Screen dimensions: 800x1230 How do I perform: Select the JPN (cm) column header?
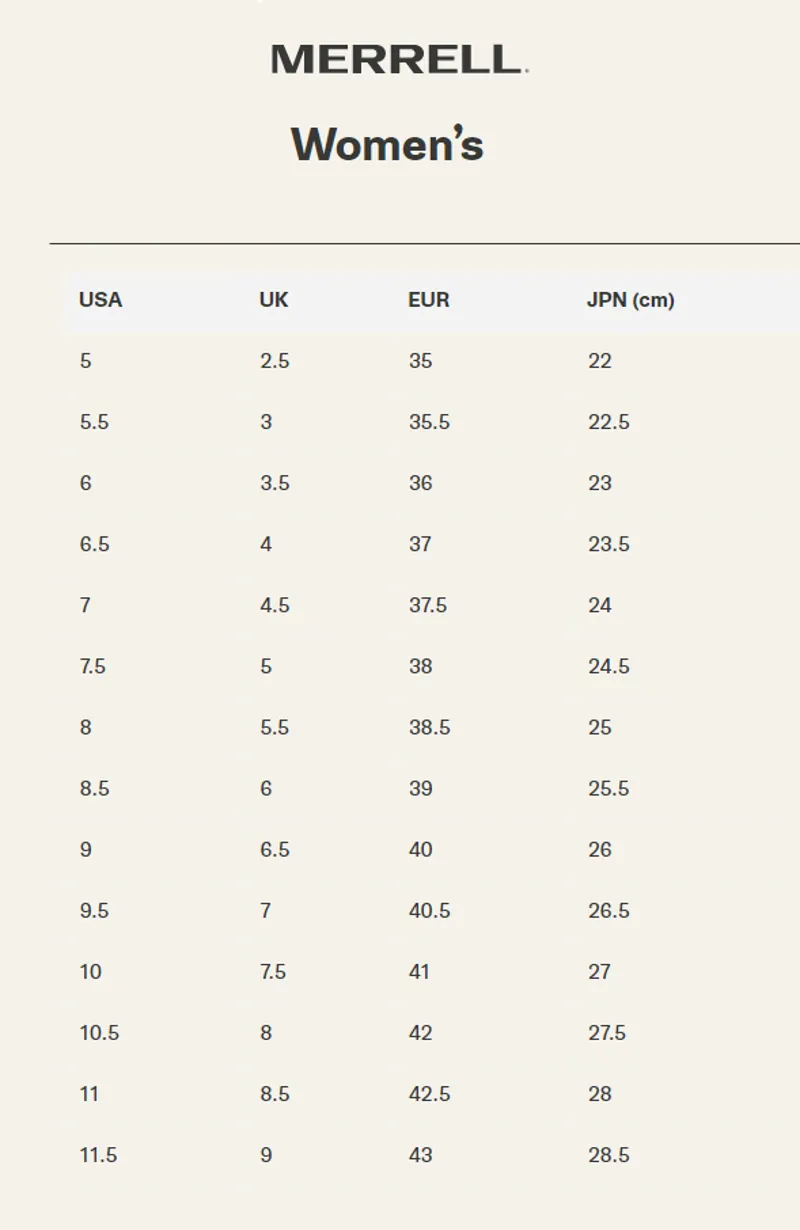tap(630, 300)
